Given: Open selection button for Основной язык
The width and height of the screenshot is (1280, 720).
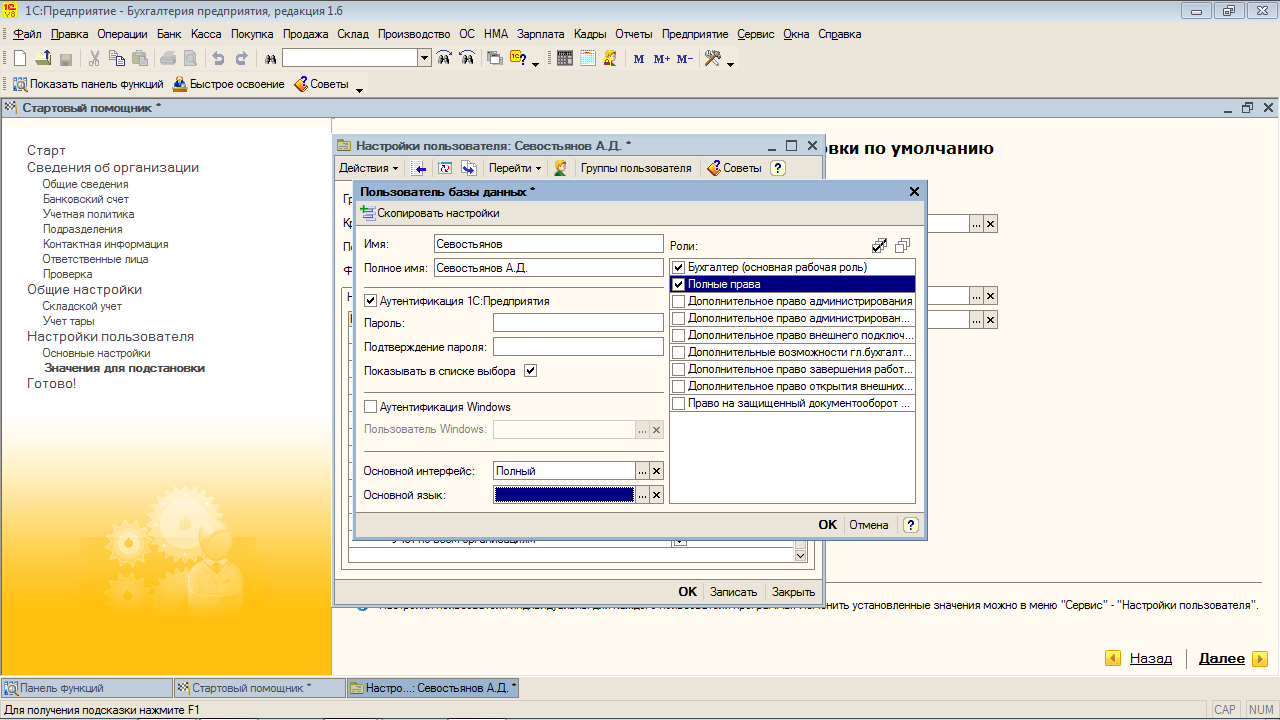Looking at the screenshot, I should [x=642, y=495].
